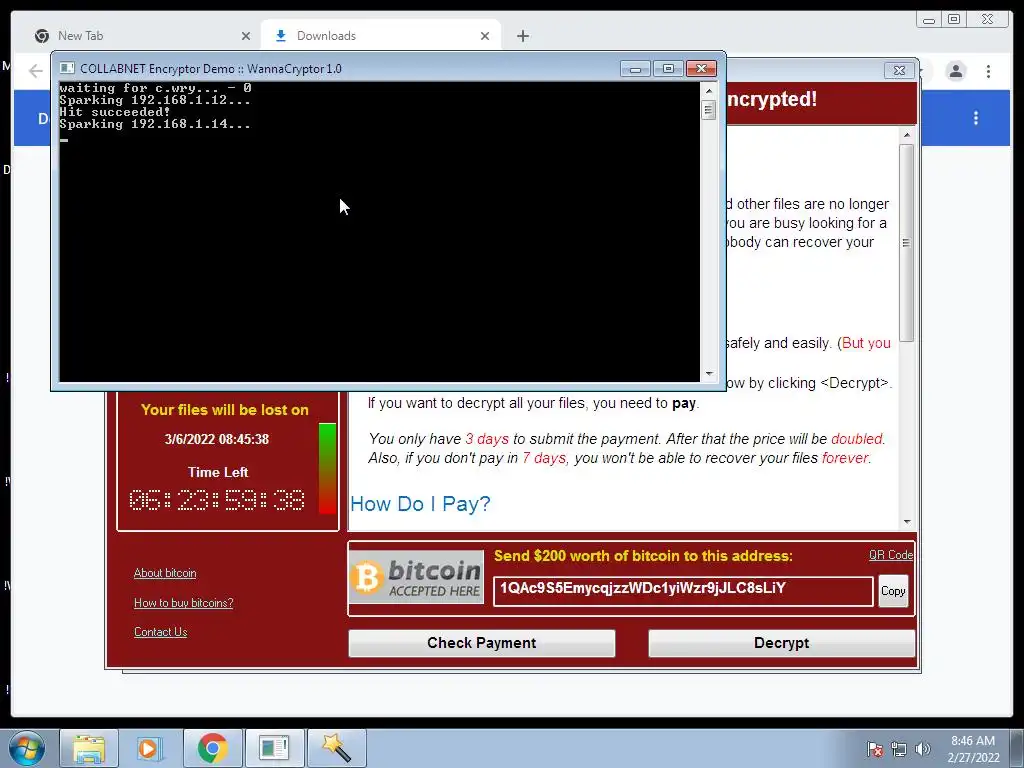Switch to Chrome in the taskbar
Screen dimensions: 1024x768
(212, 748)
